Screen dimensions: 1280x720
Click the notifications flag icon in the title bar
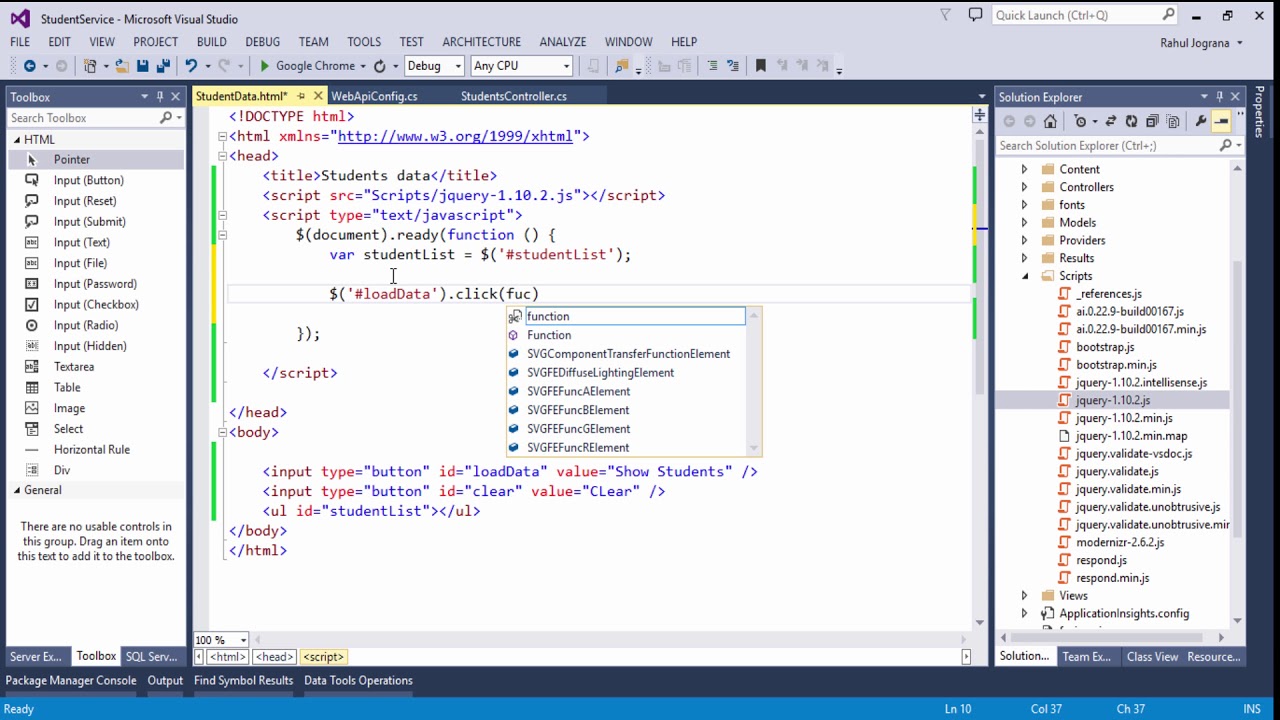tap(946, 15)
